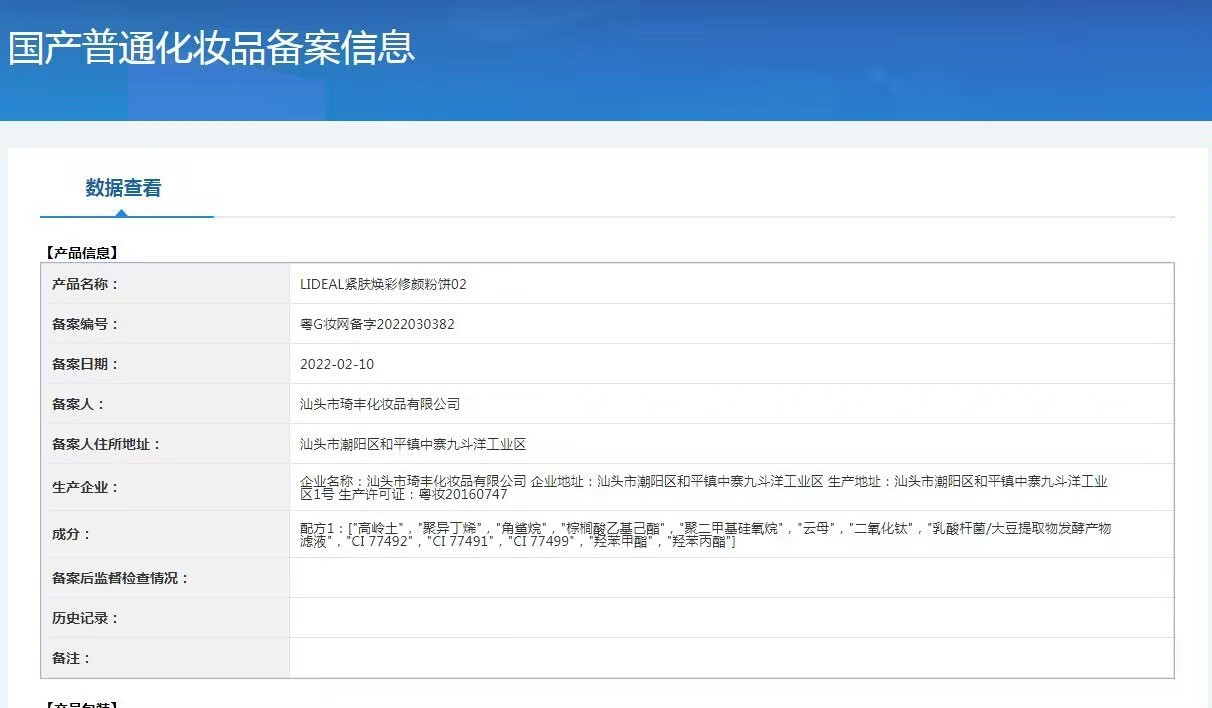Click the 成分 label cell
Viewport: 1212px width, 708px height.
click(165, 534)
